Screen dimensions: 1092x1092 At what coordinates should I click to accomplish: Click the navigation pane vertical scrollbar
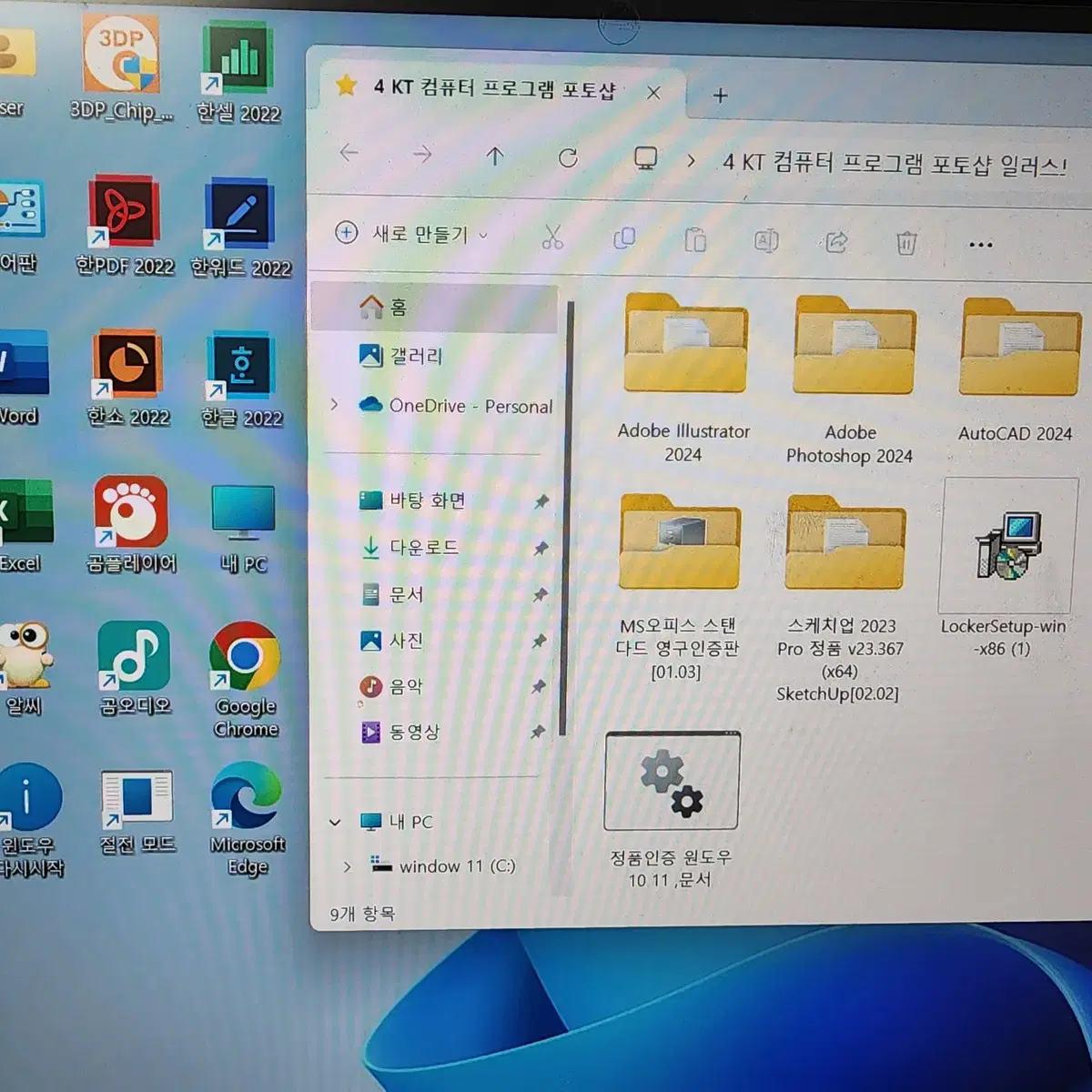click(565, 519)
